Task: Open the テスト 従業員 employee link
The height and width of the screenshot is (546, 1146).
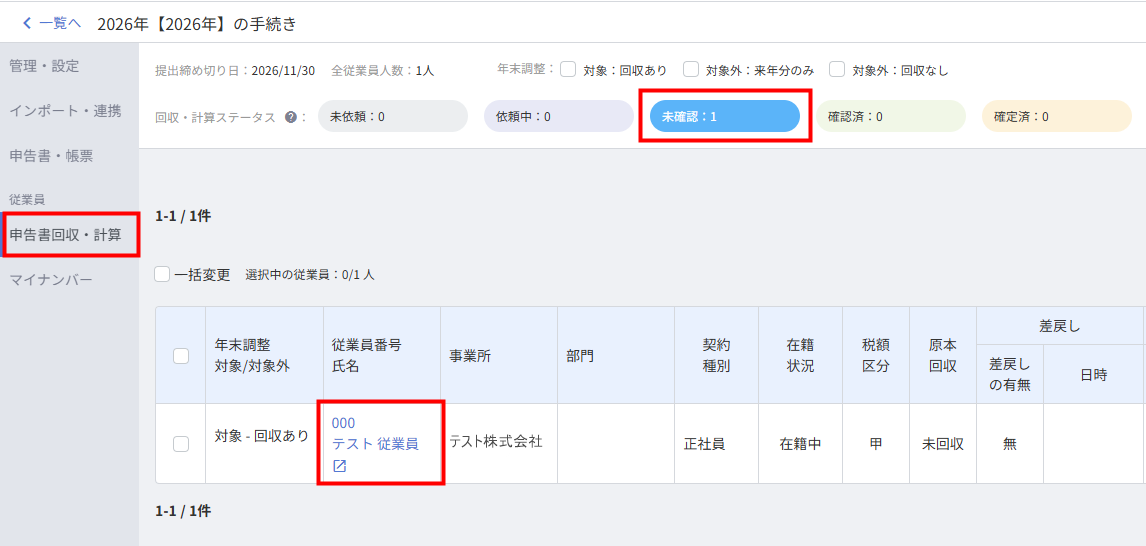Action: click(375, 444)
